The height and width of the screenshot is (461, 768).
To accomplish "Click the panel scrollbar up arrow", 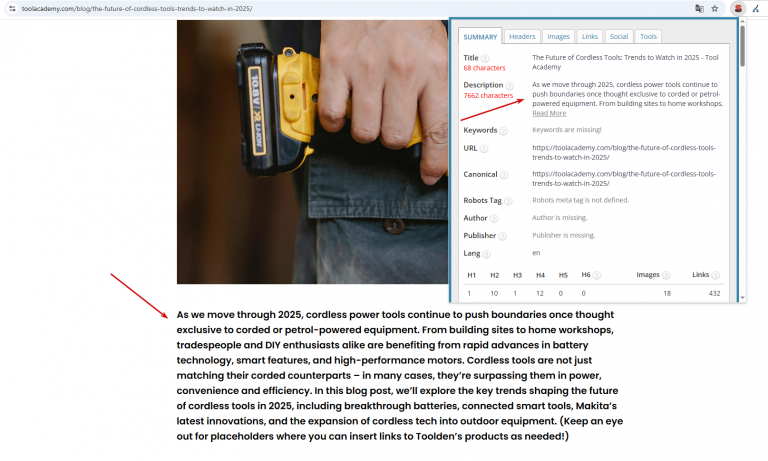I will 743,22.
